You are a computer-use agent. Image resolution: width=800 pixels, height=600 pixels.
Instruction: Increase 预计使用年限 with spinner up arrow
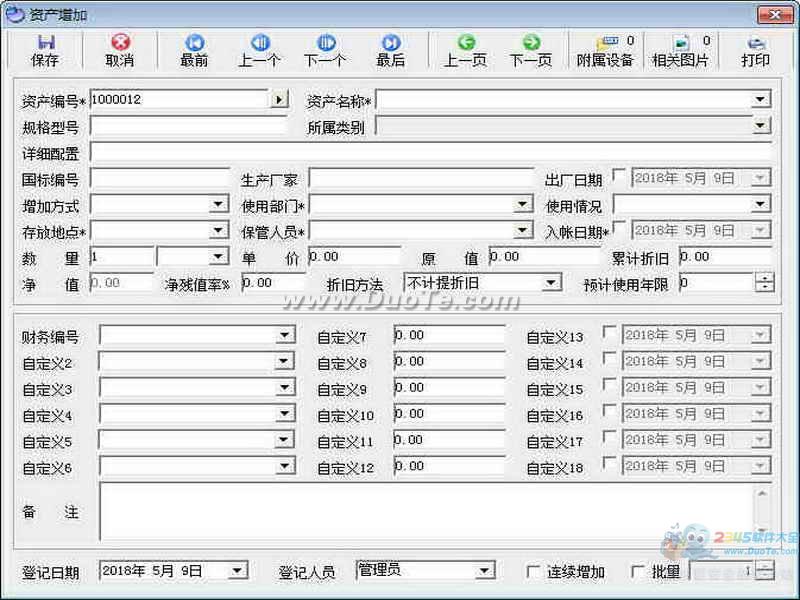point(765,278)
